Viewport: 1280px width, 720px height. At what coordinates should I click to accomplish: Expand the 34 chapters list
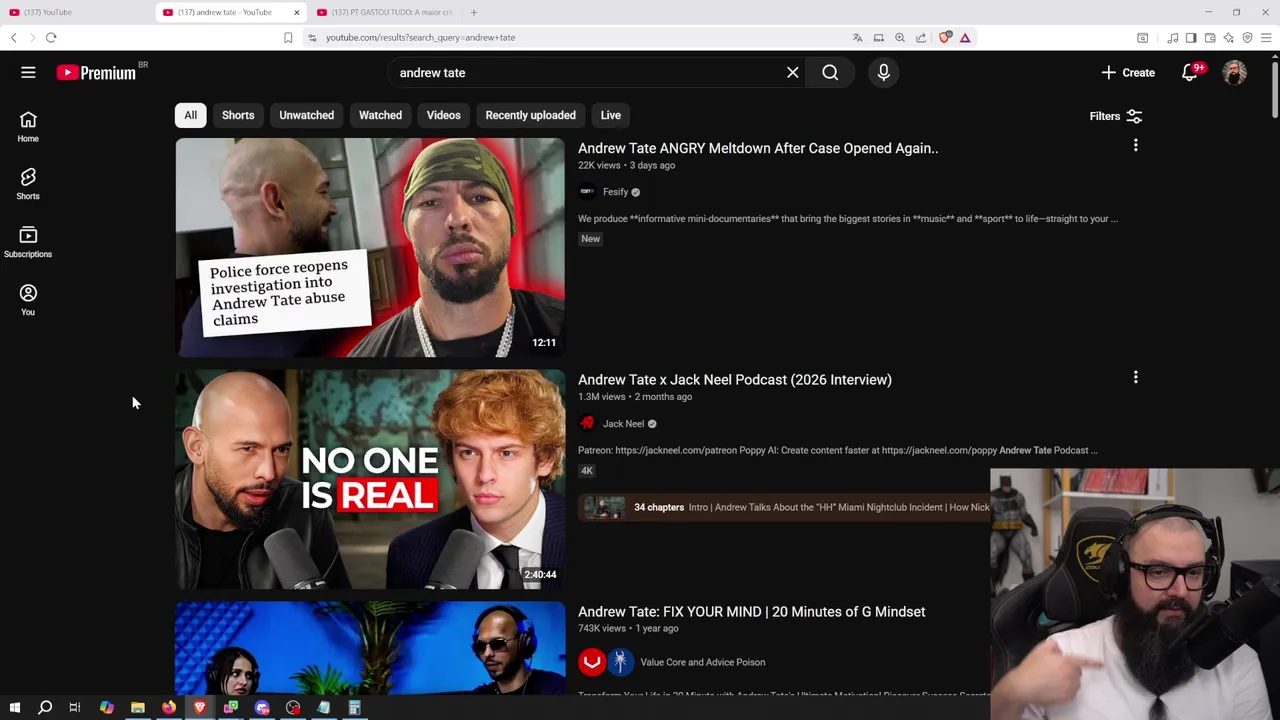[x=784, y=507]
